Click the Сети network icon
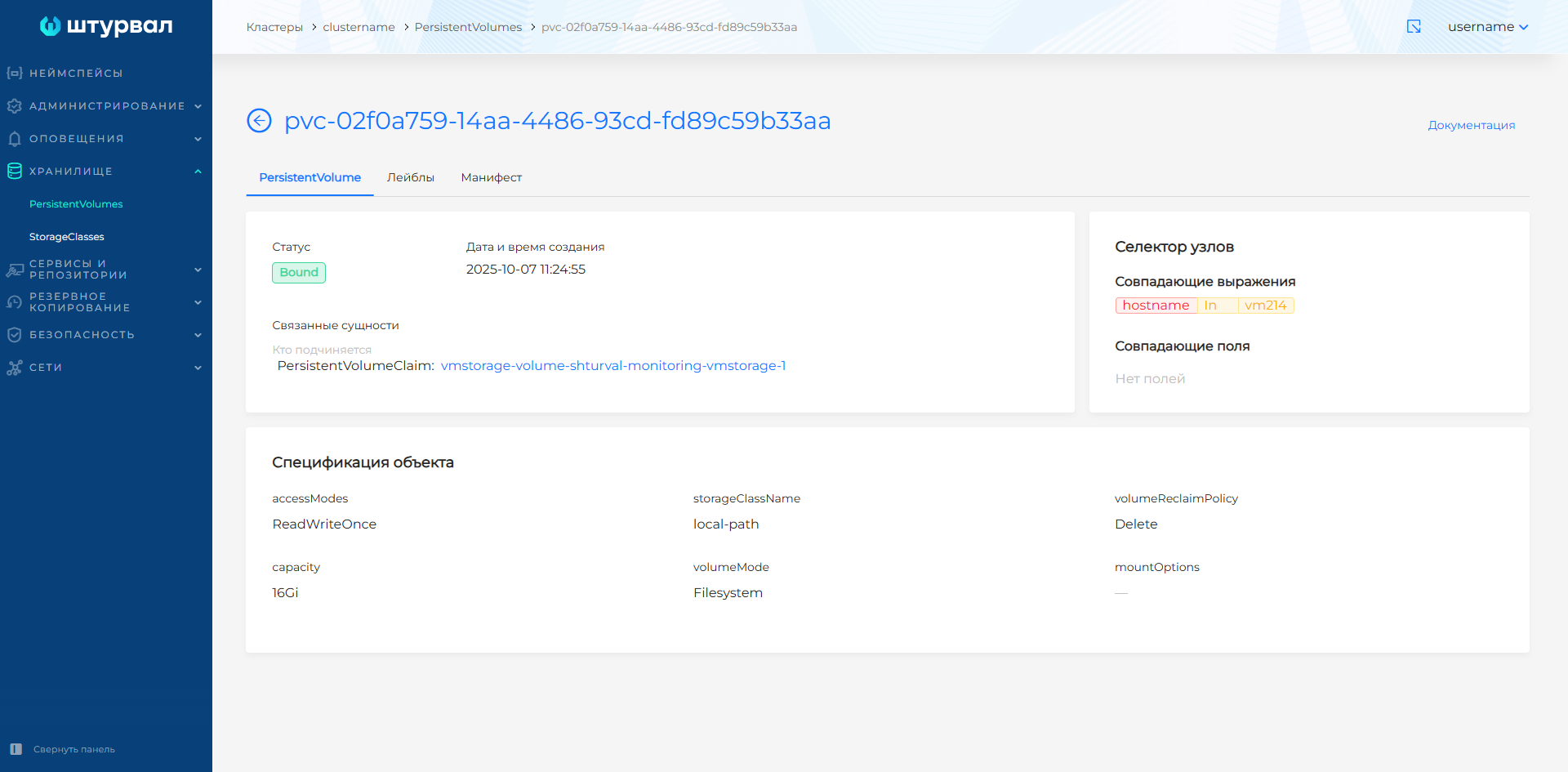This screenshot has height=772, width=1568. (14, 368)
